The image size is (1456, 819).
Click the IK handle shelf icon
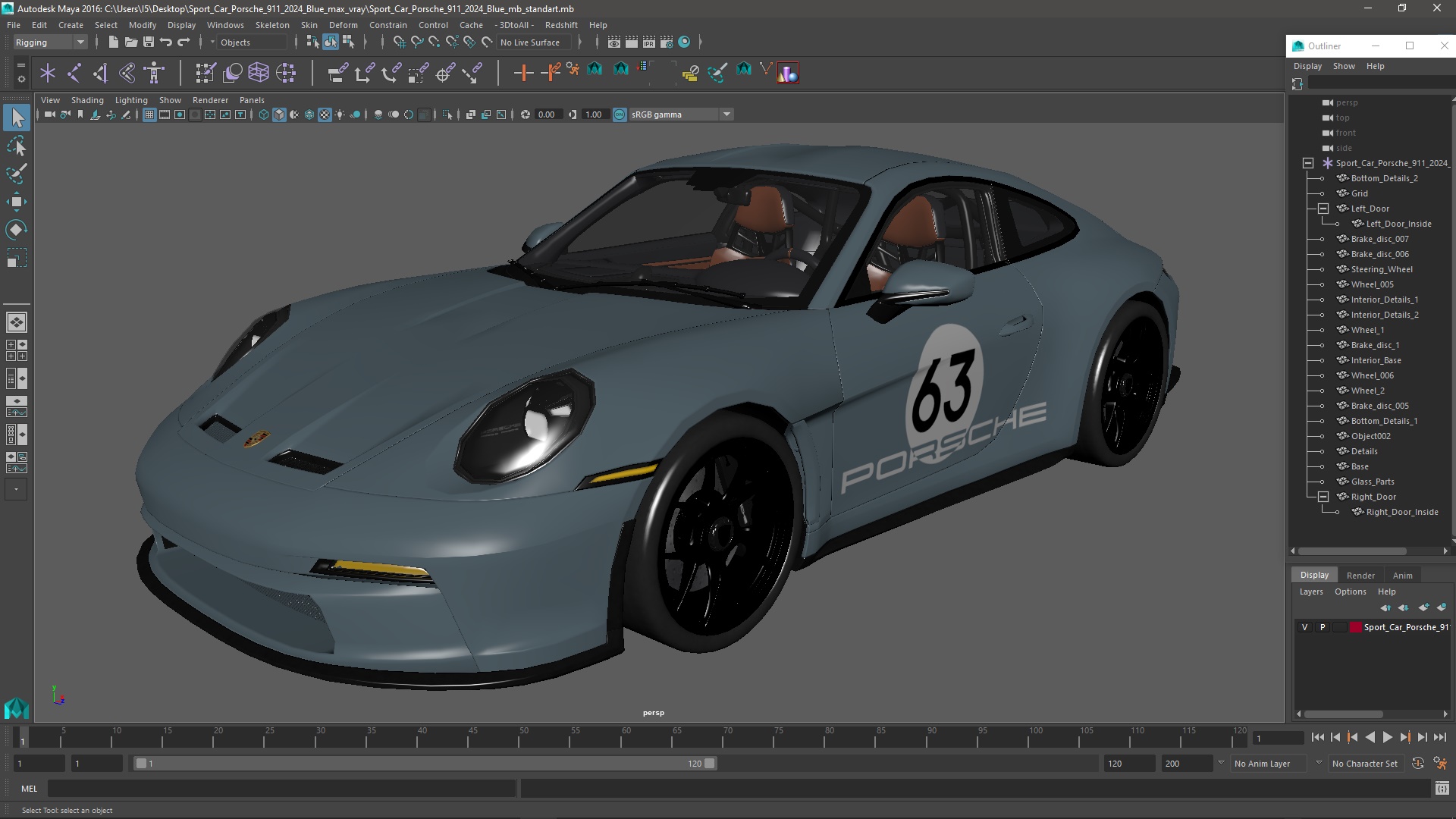coord(101,73)
